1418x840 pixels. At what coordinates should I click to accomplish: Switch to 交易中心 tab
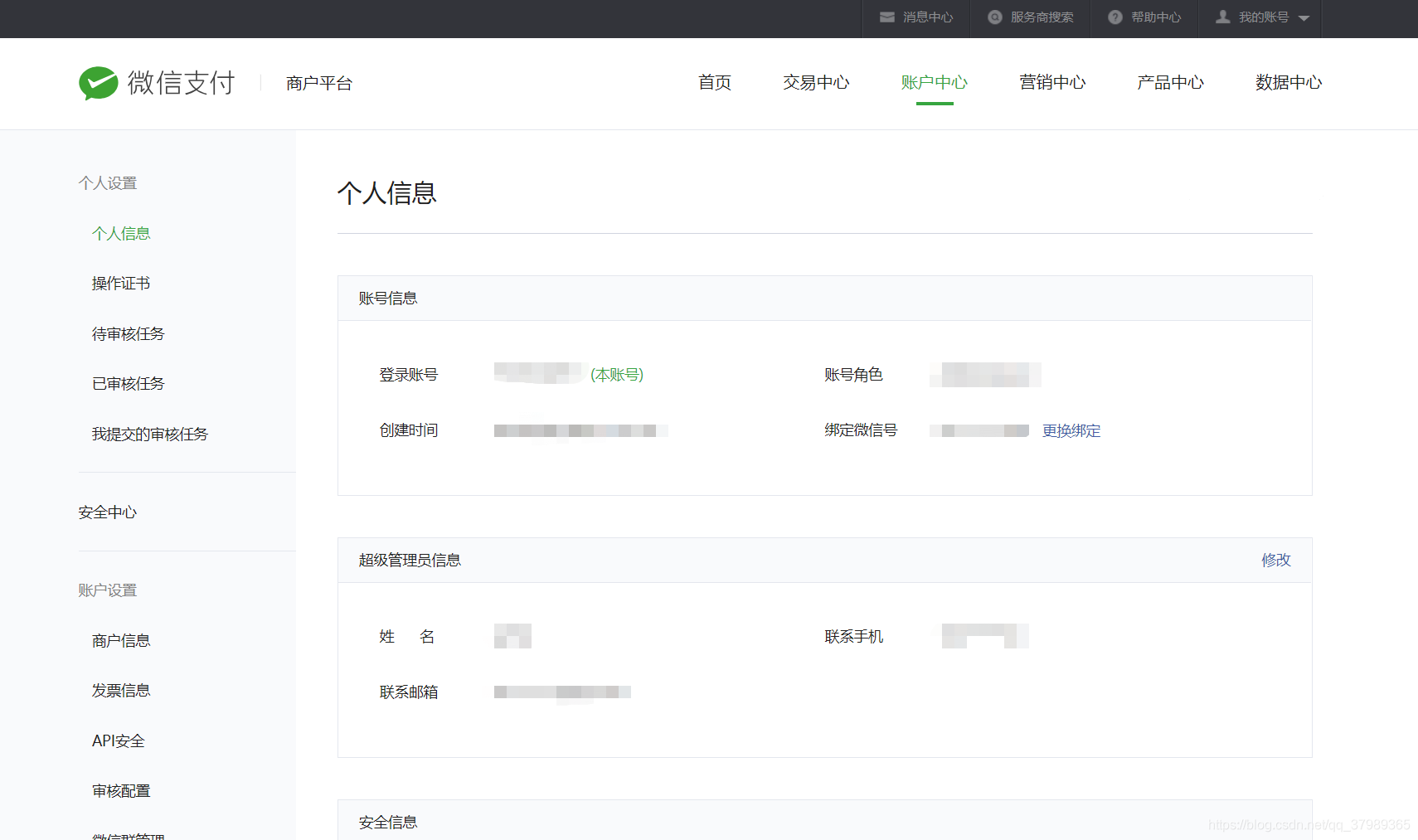click(816, 82)
